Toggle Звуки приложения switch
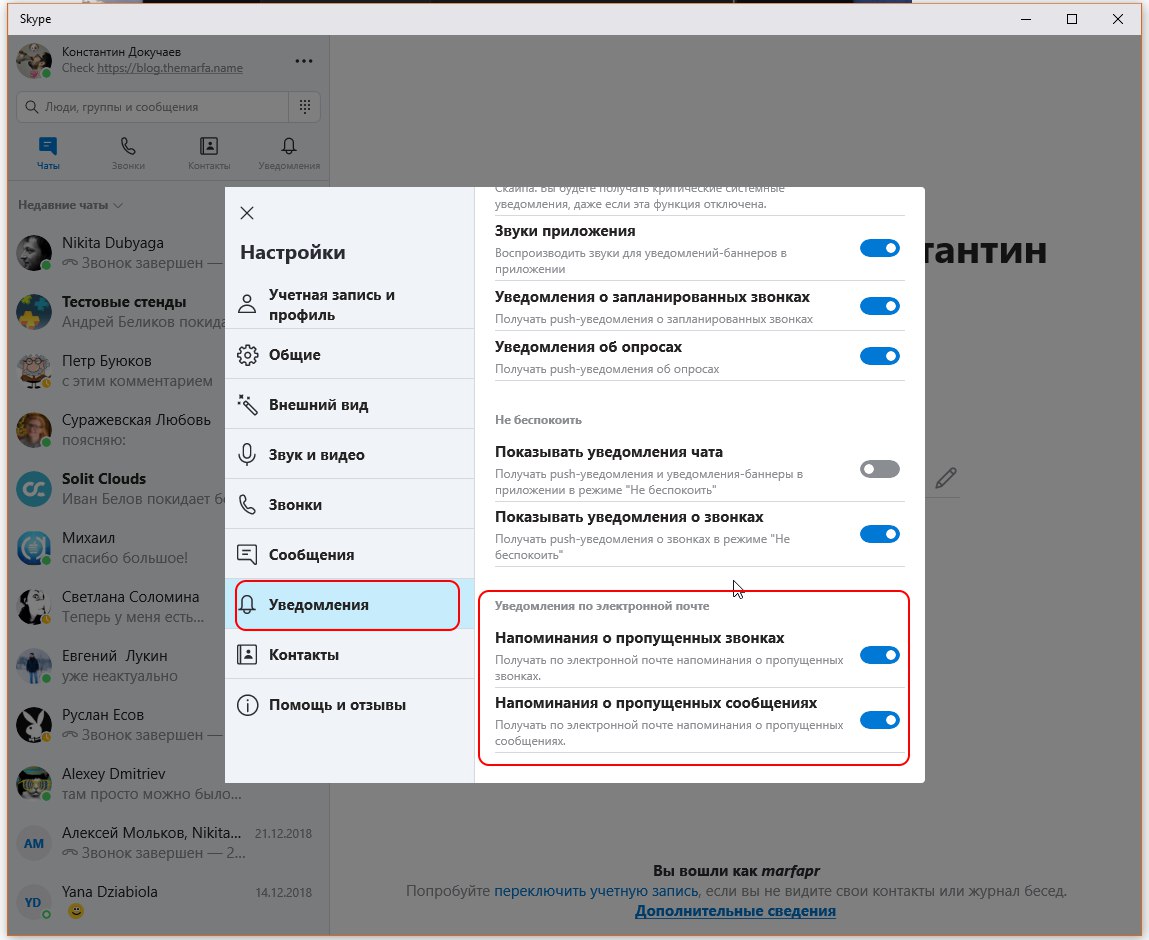1149x940 pixels. (879, 248)
